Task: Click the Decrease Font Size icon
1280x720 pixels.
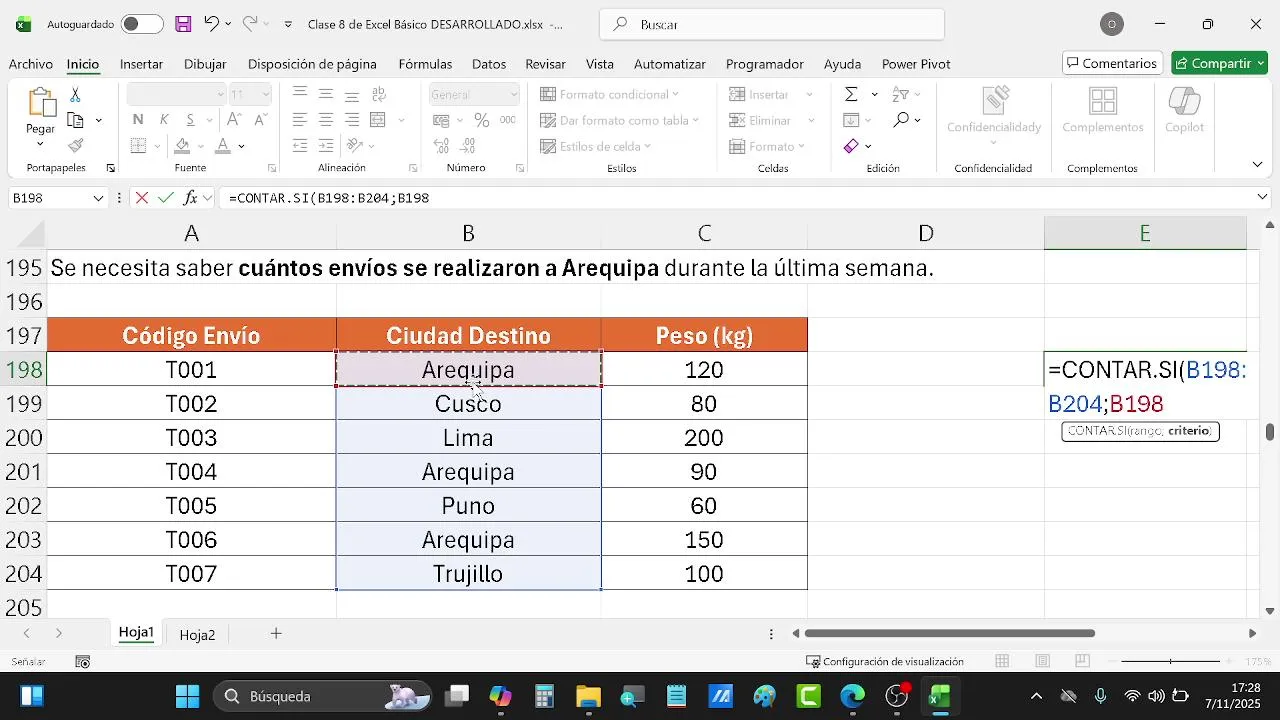Action: [261, 120]
